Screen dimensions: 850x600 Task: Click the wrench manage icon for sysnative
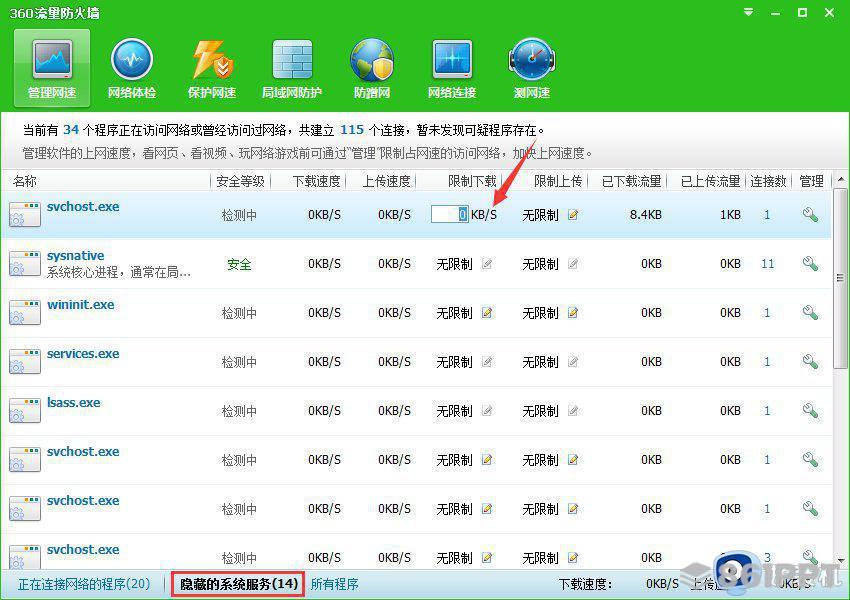coord(810,264)
